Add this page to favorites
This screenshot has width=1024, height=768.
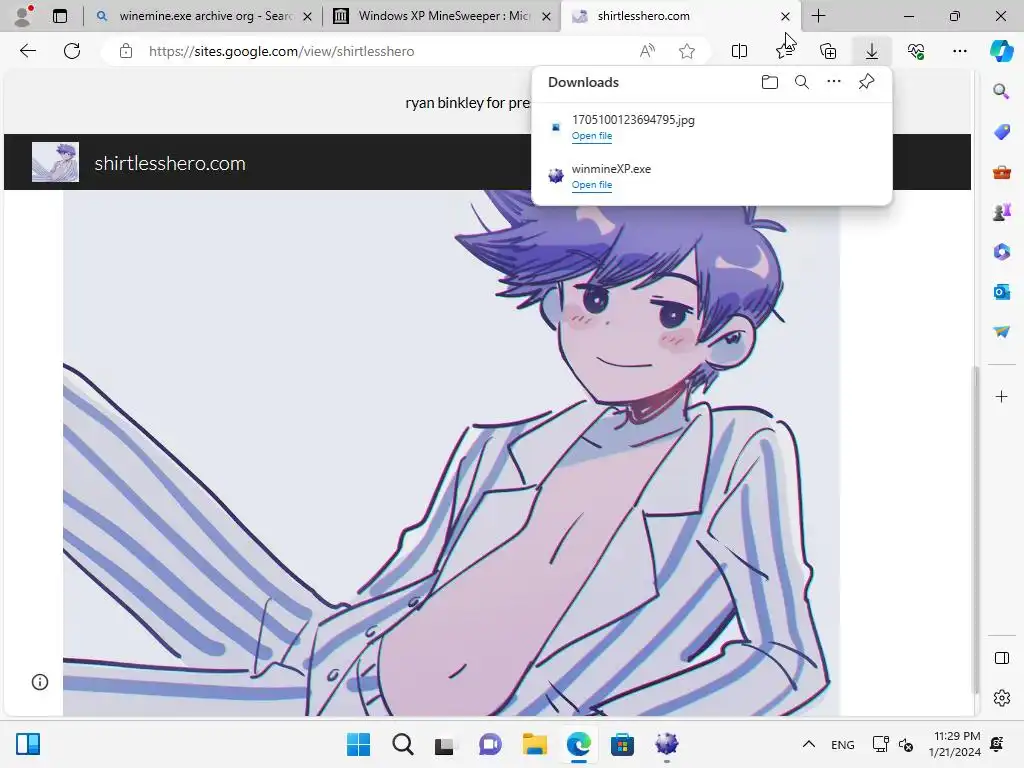686,51
